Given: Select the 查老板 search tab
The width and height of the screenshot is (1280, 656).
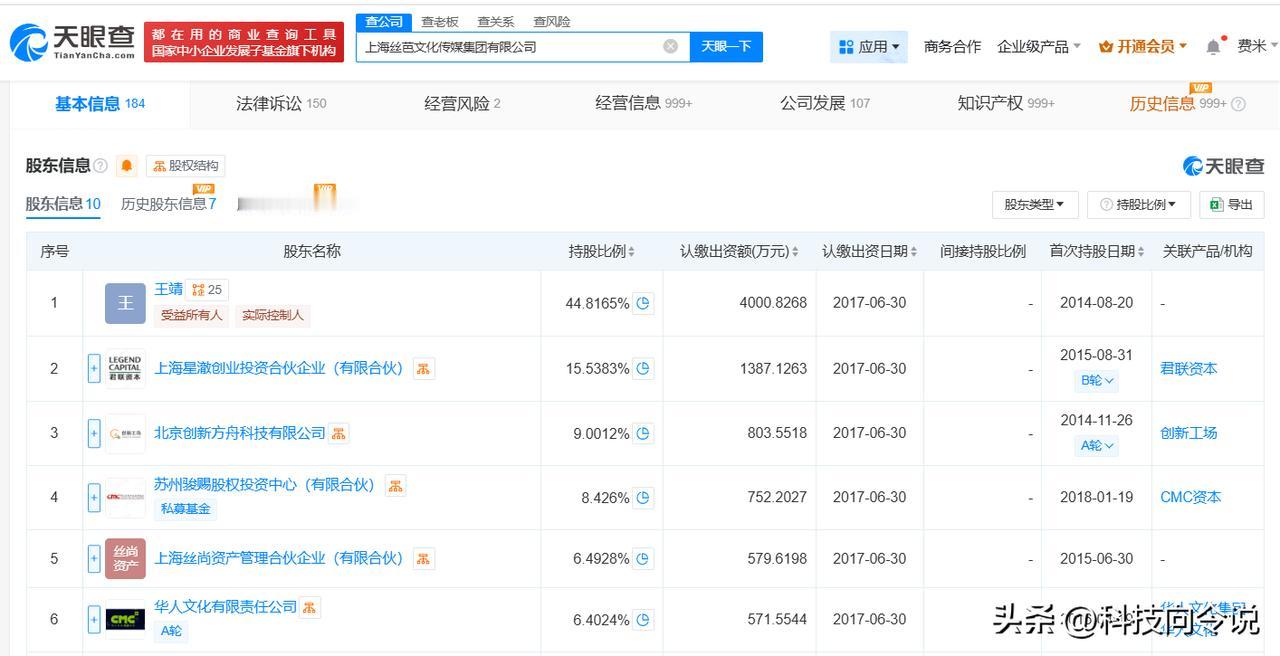Looking at the screenshot, I should (440, 22).
